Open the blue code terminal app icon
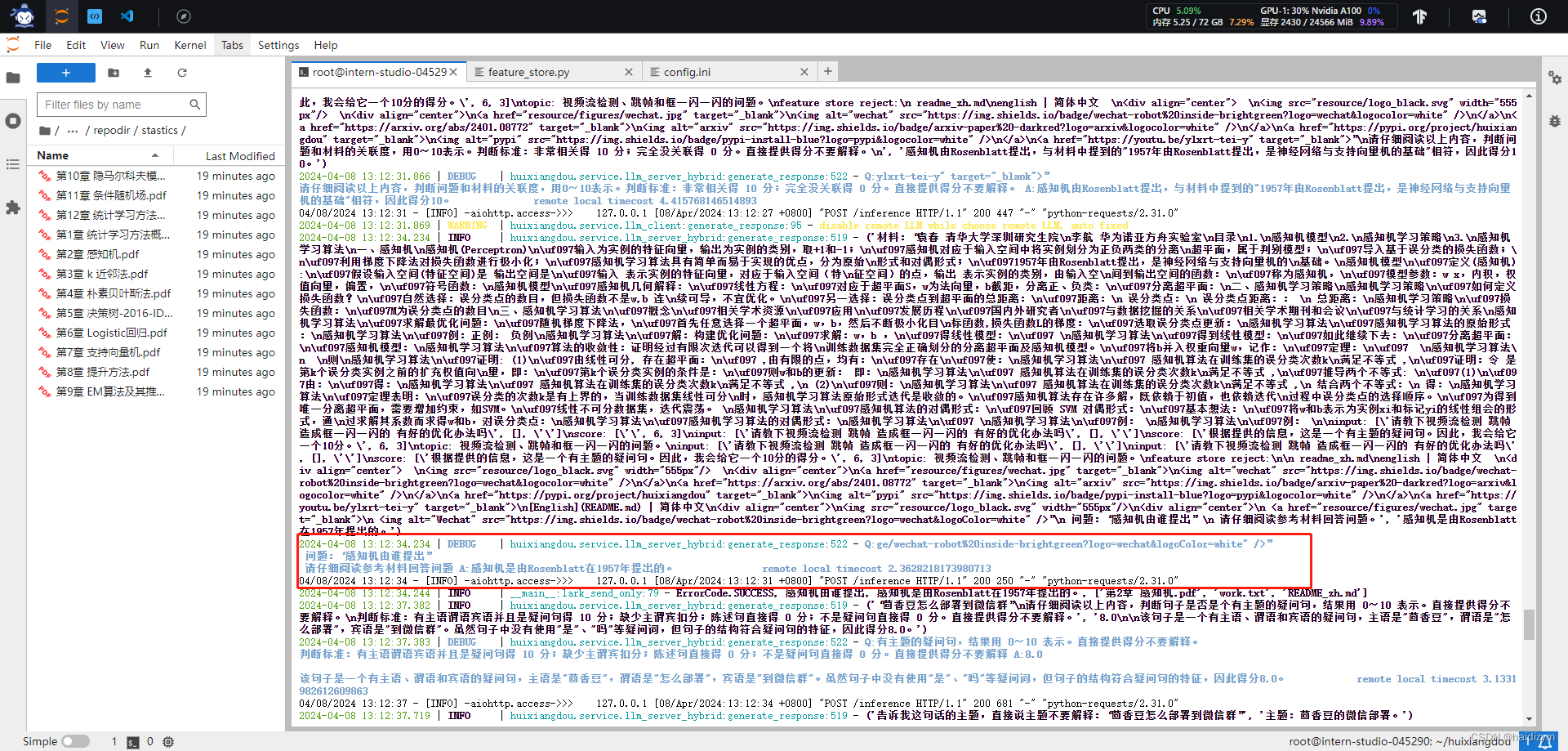Viewport: 1568px width, 751px height. click(x=94, y=16)
